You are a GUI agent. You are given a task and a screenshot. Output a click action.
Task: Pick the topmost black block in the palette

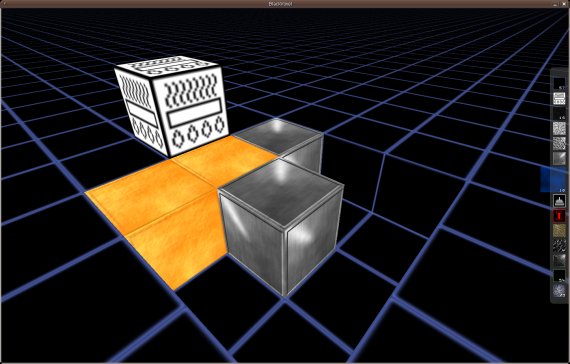(x=559, y=84)
